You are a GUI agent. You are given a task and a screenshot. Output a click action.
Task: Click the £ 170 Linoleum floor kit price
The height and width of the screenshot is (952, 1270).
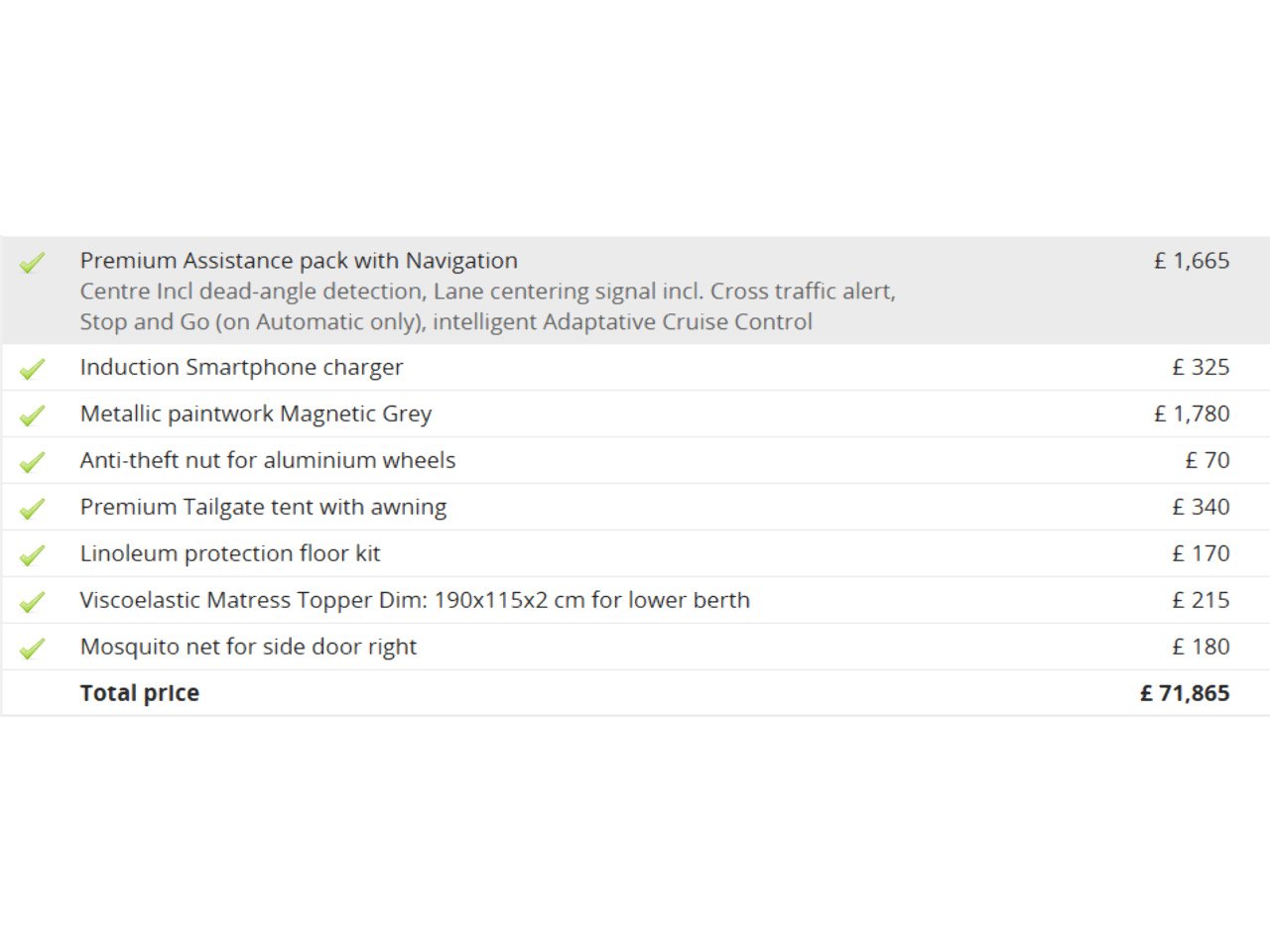pos(1201,553)
